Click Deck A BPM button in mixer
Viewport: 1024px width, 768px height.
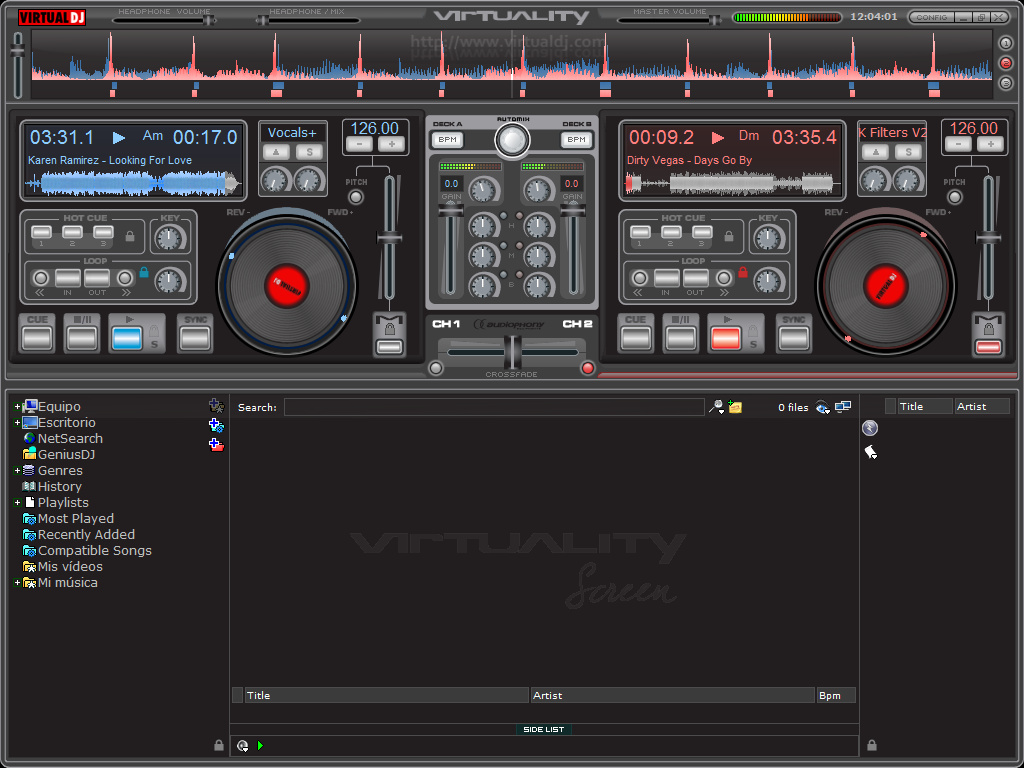click(447, 140)
